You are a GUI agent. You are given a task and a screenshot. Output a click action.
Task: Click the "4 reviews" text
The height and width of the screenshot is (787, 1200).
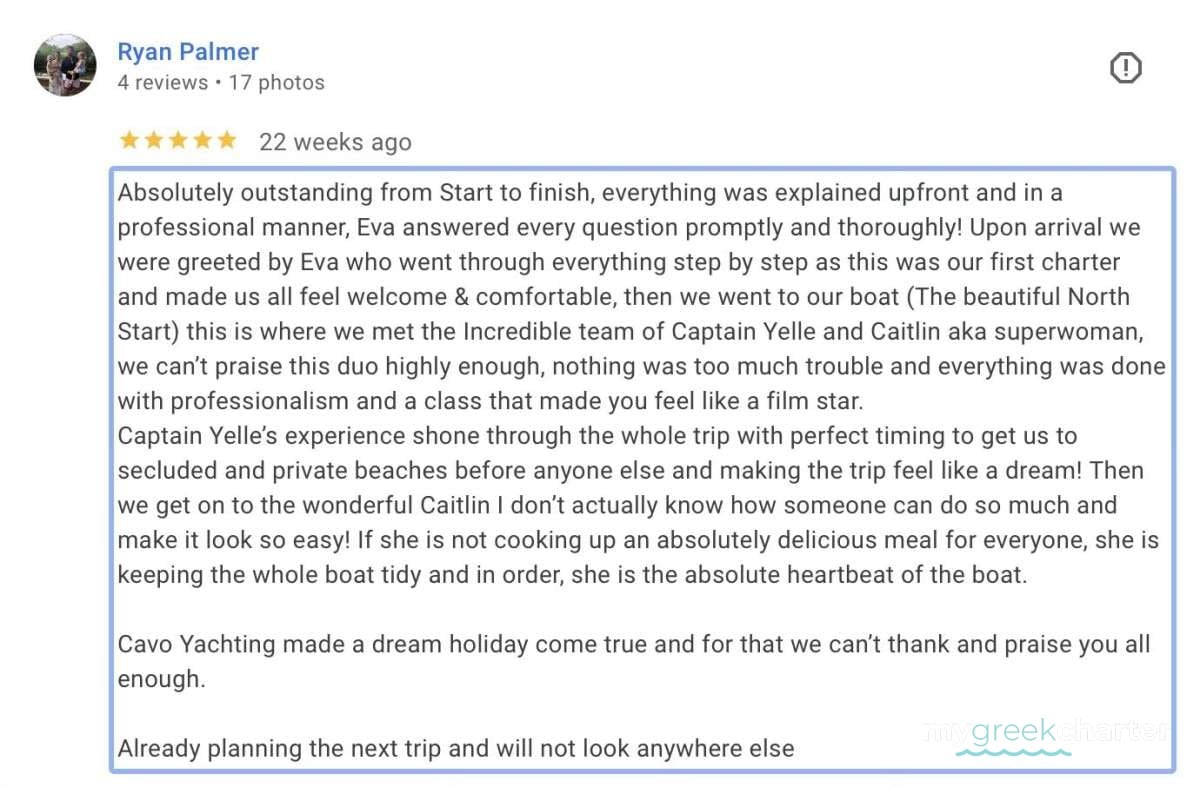(162, 83)
